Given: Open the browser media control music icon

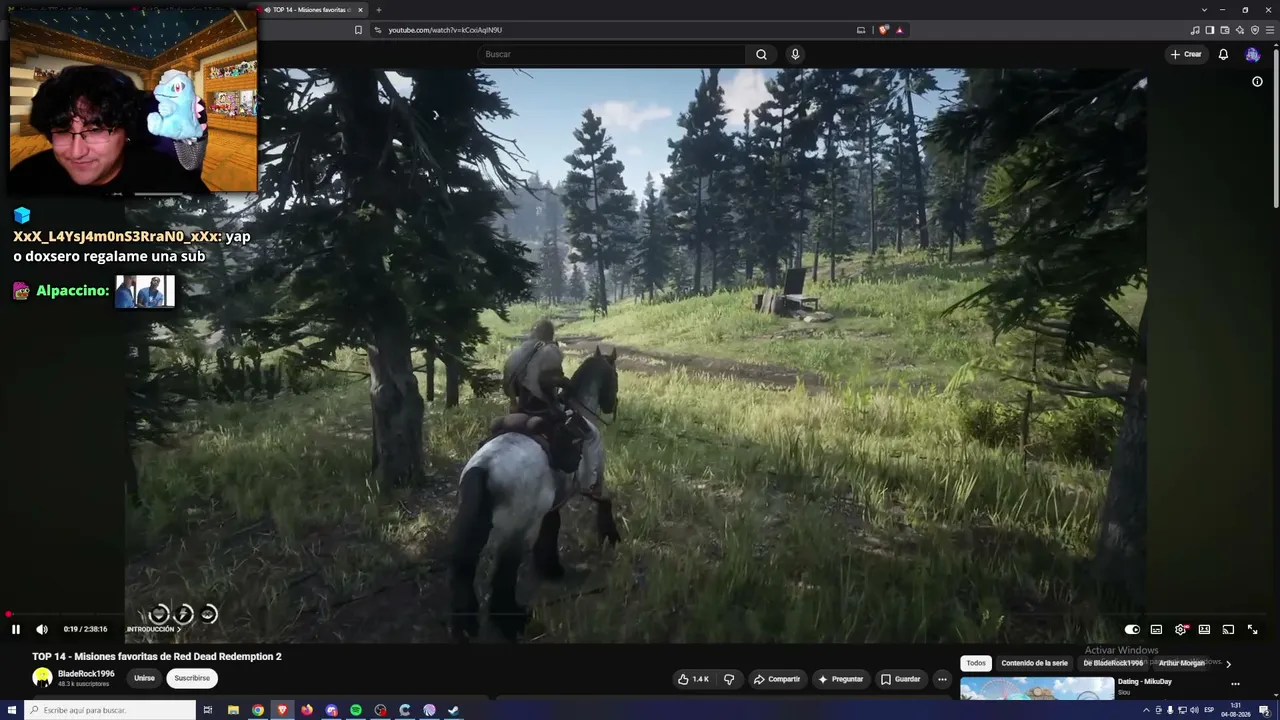Looking at the screenshot, I should pos(1195,30).
